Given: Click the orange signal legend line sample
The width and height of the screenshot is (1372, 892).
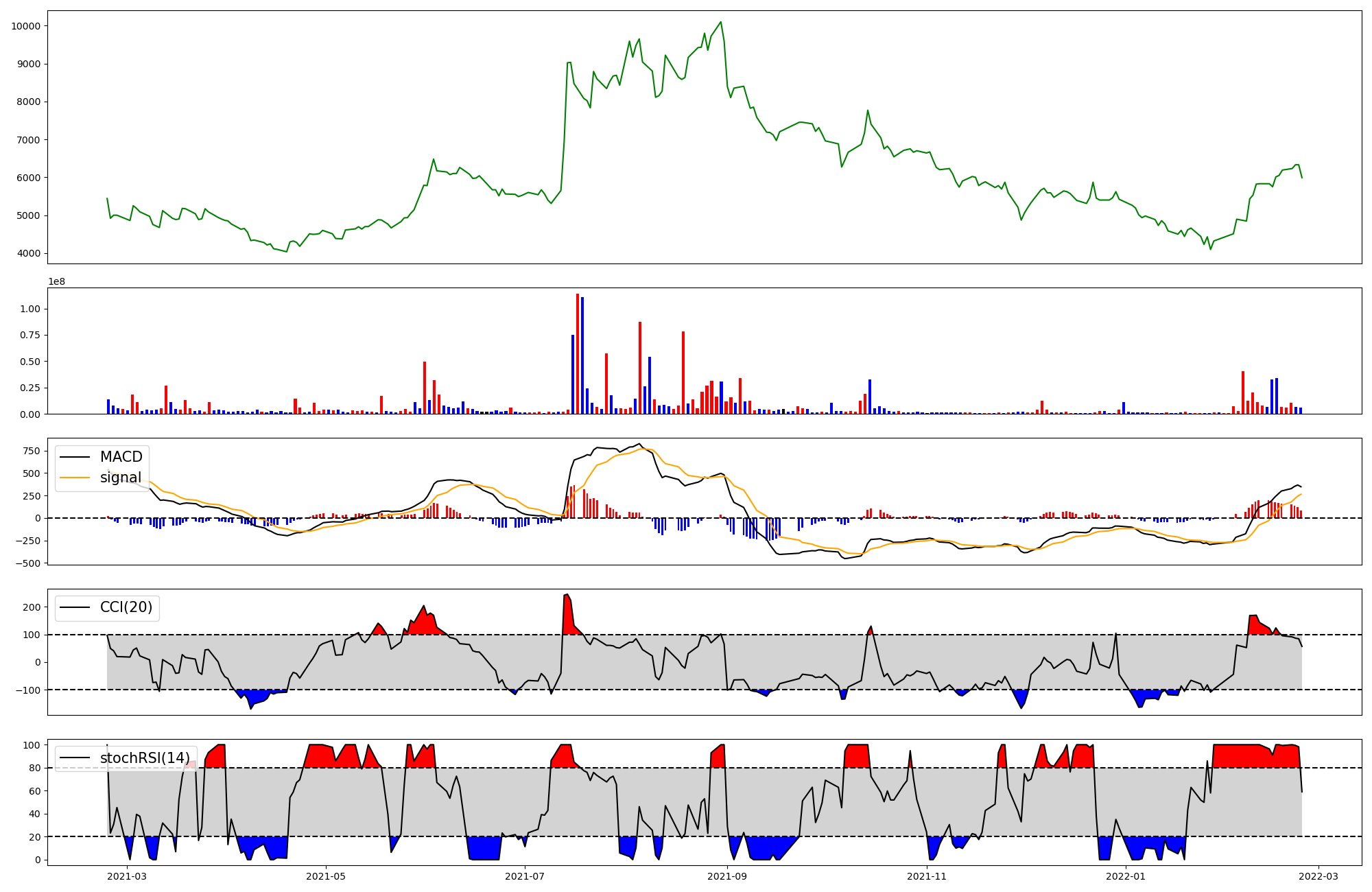Looking at the screenshot, I should tap(75, 478).
